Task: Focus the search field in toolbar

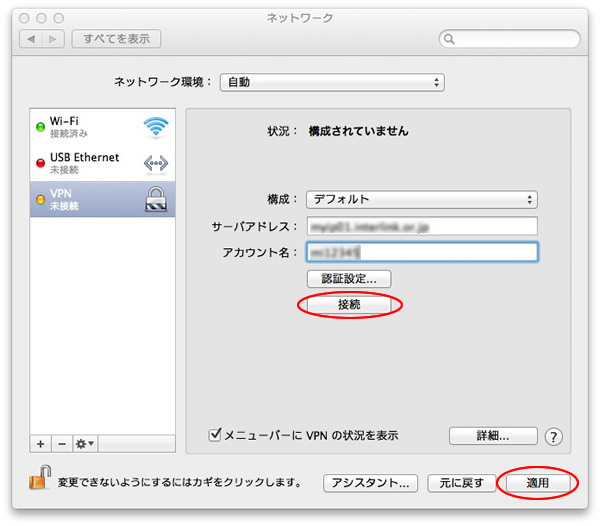Action: (510, 39)
